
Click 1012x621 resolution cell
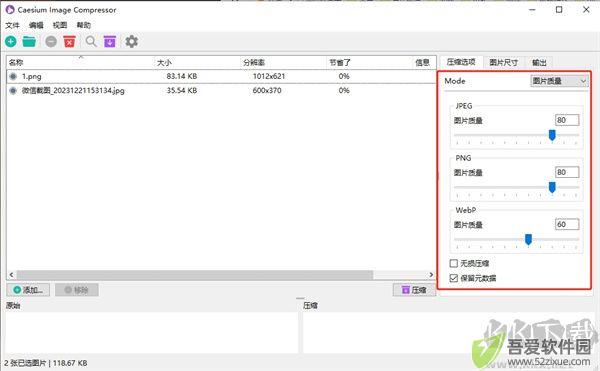tap(269, 76)
